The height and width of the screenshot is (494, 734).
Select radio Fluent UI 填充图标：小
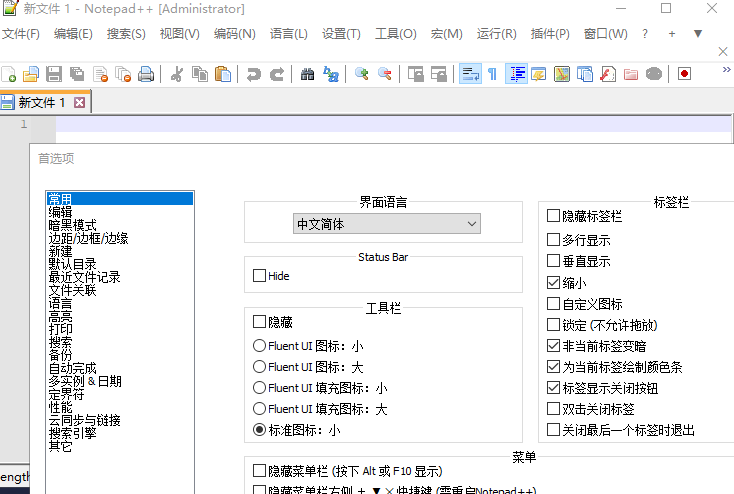coord(259,388)
